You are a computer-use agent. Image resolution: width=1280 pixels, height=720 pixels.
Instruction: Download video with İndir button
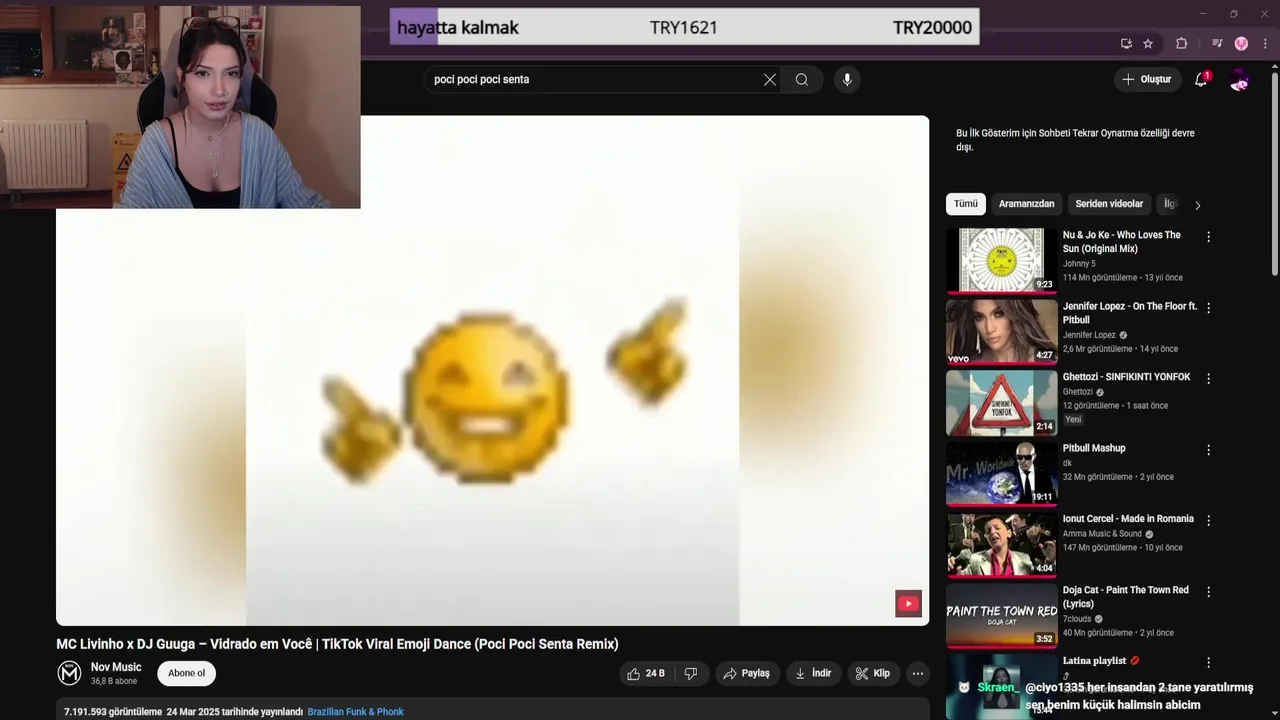click(813, 674)
